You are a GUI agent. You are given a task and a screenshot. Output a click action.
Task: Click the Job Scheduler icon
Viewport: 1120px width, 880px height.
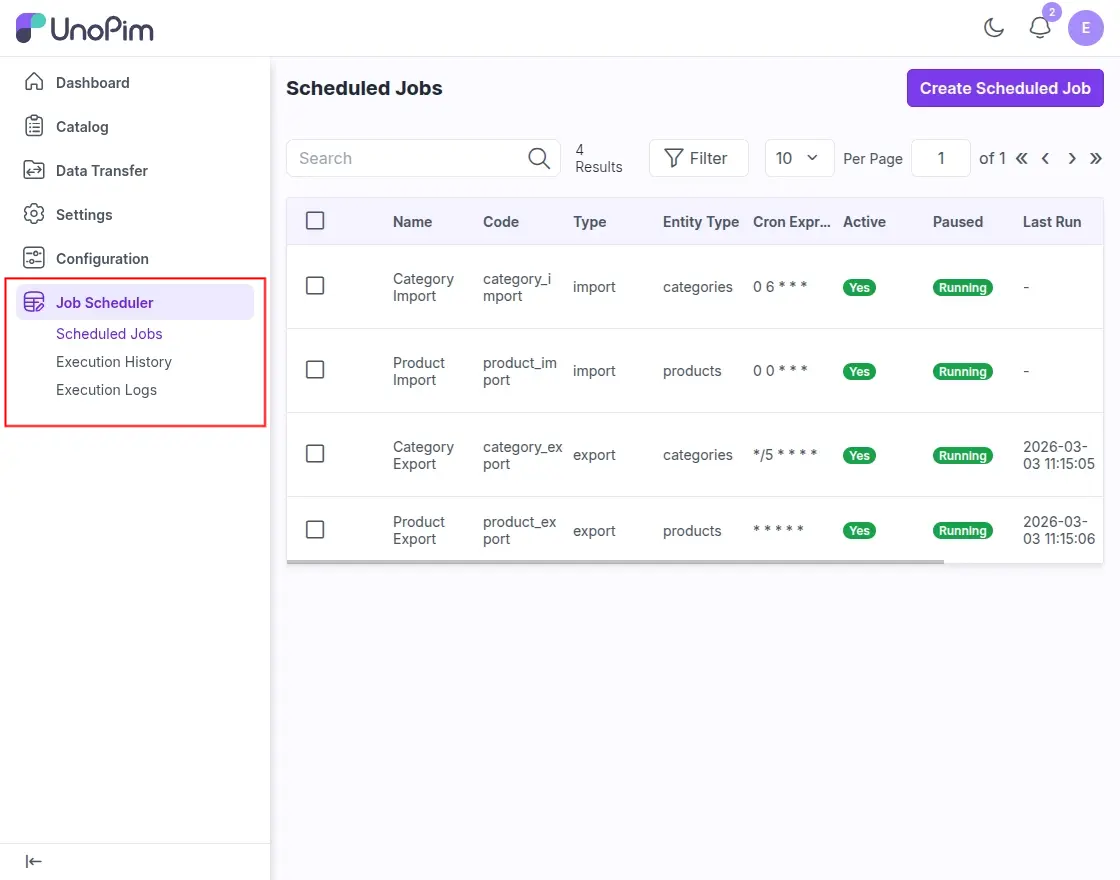(x=34, y=302)
